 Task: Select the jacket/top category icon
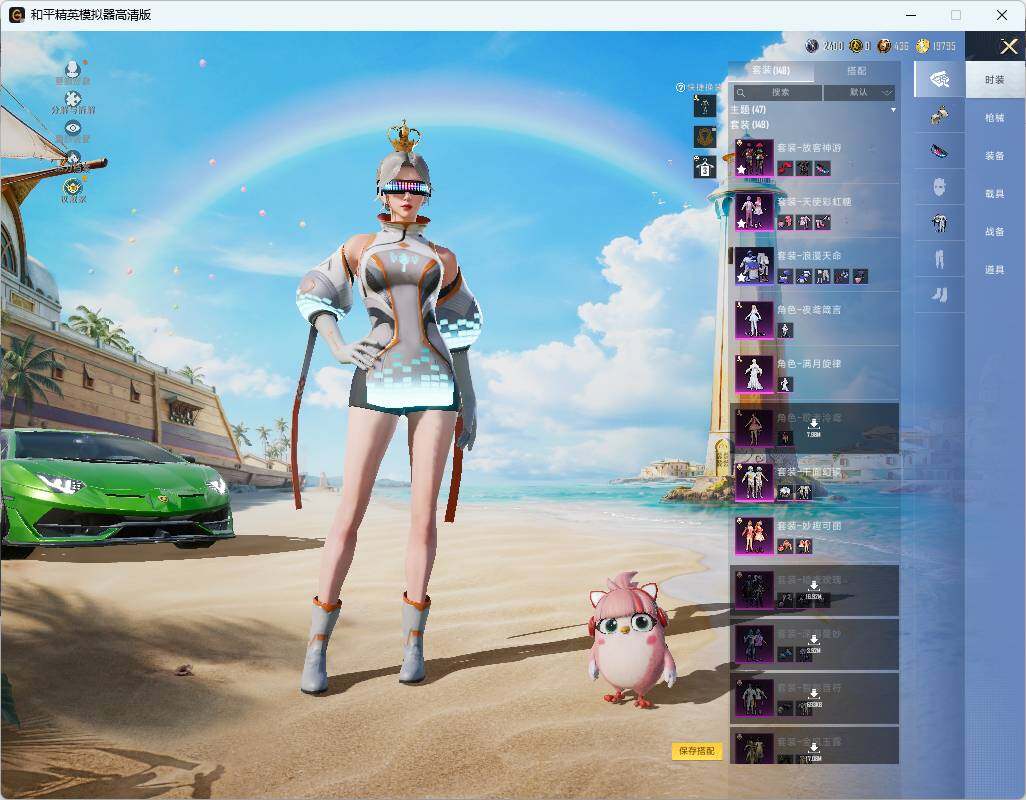coord(940,223)
